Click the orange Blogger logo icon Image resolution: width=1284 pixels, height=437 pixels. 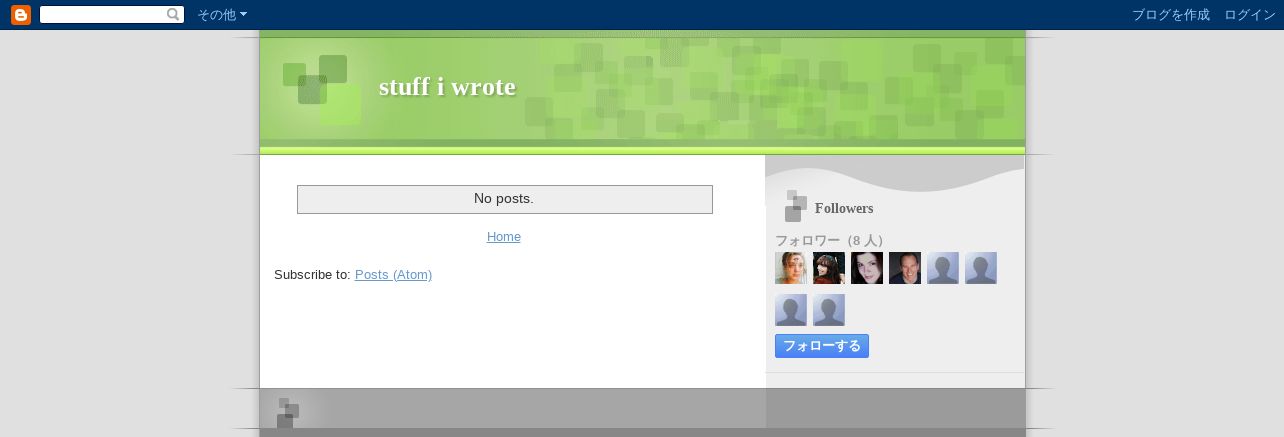click(21, 15)
